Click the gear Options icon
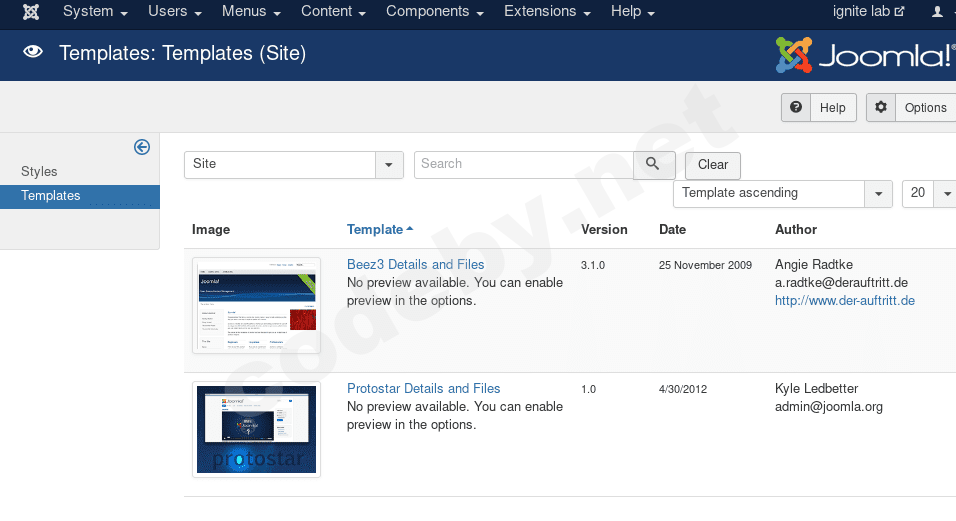 click(x=880, y=107)
